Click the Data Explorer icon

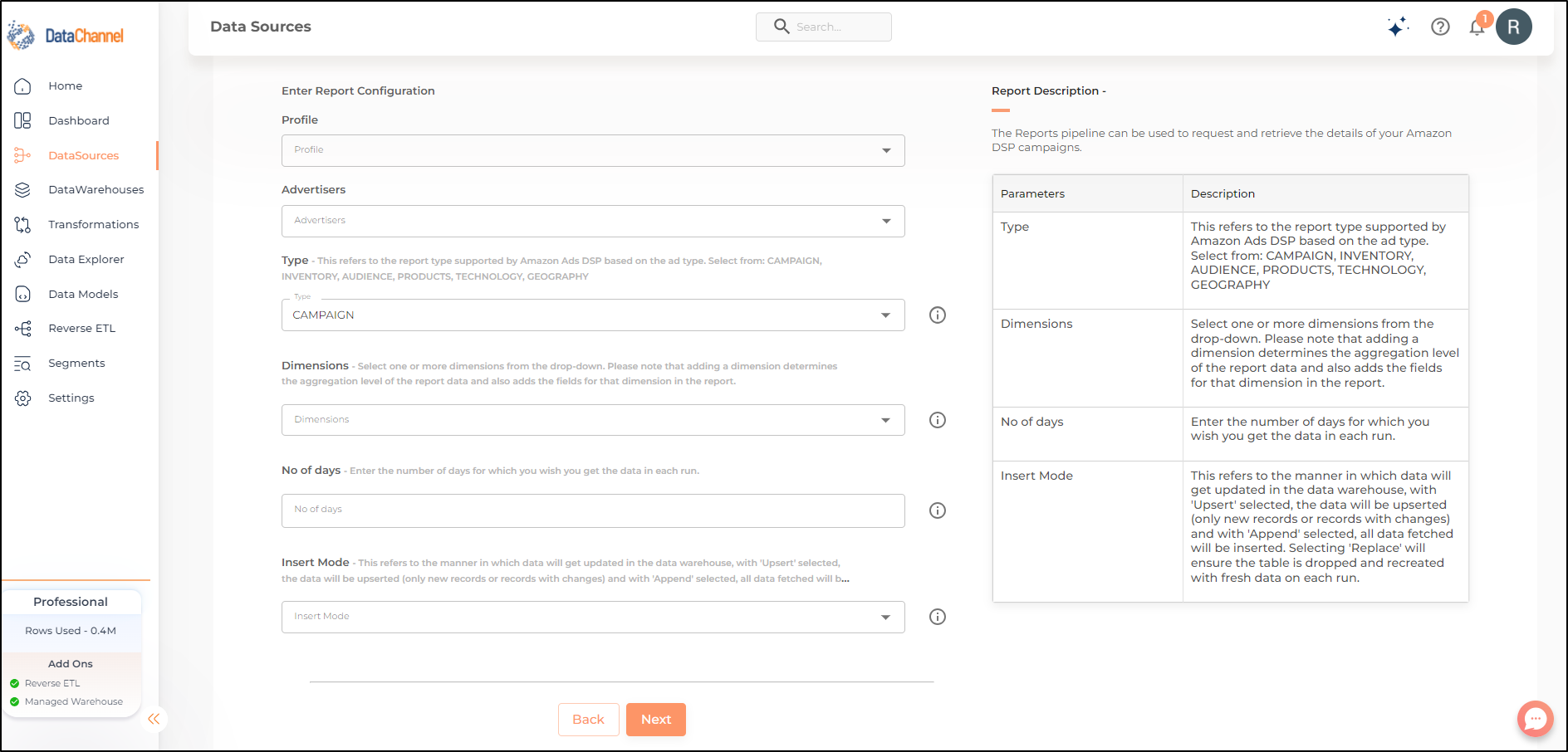click(22, 260)
